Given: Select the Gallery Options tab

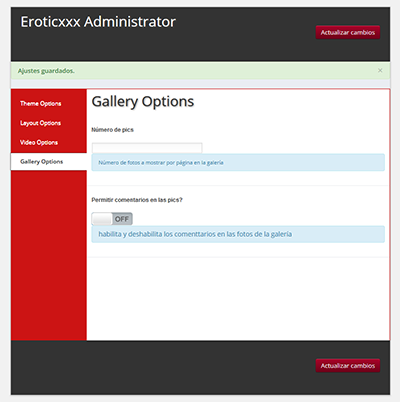Looking at the screenshot, I should click(x=49, y=162).
